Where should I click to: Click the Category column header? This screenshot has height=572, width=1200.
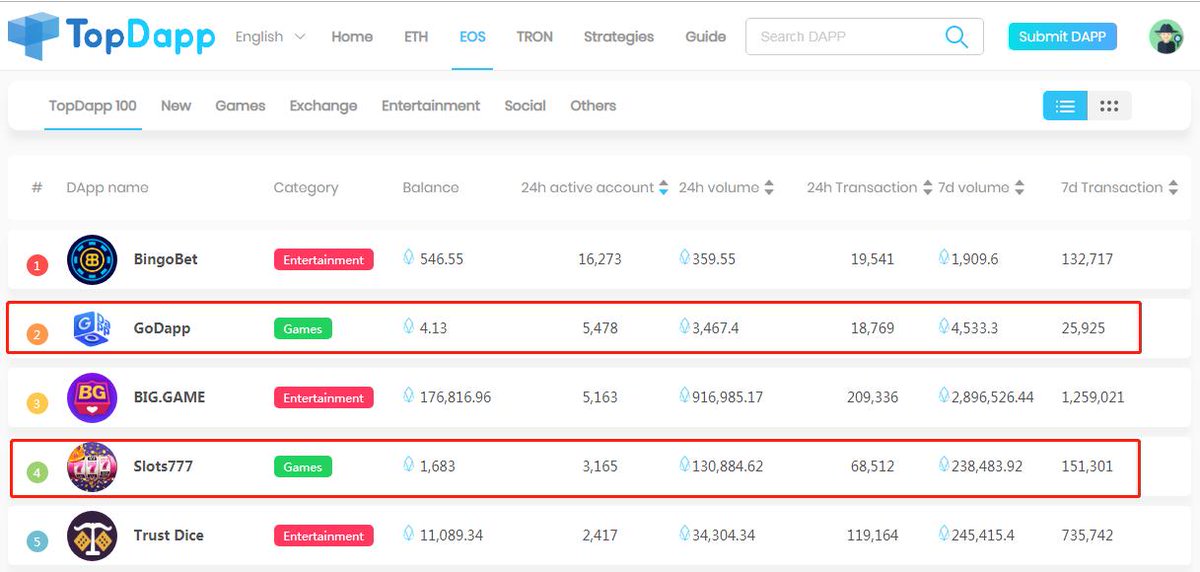[x=306, y=187]
